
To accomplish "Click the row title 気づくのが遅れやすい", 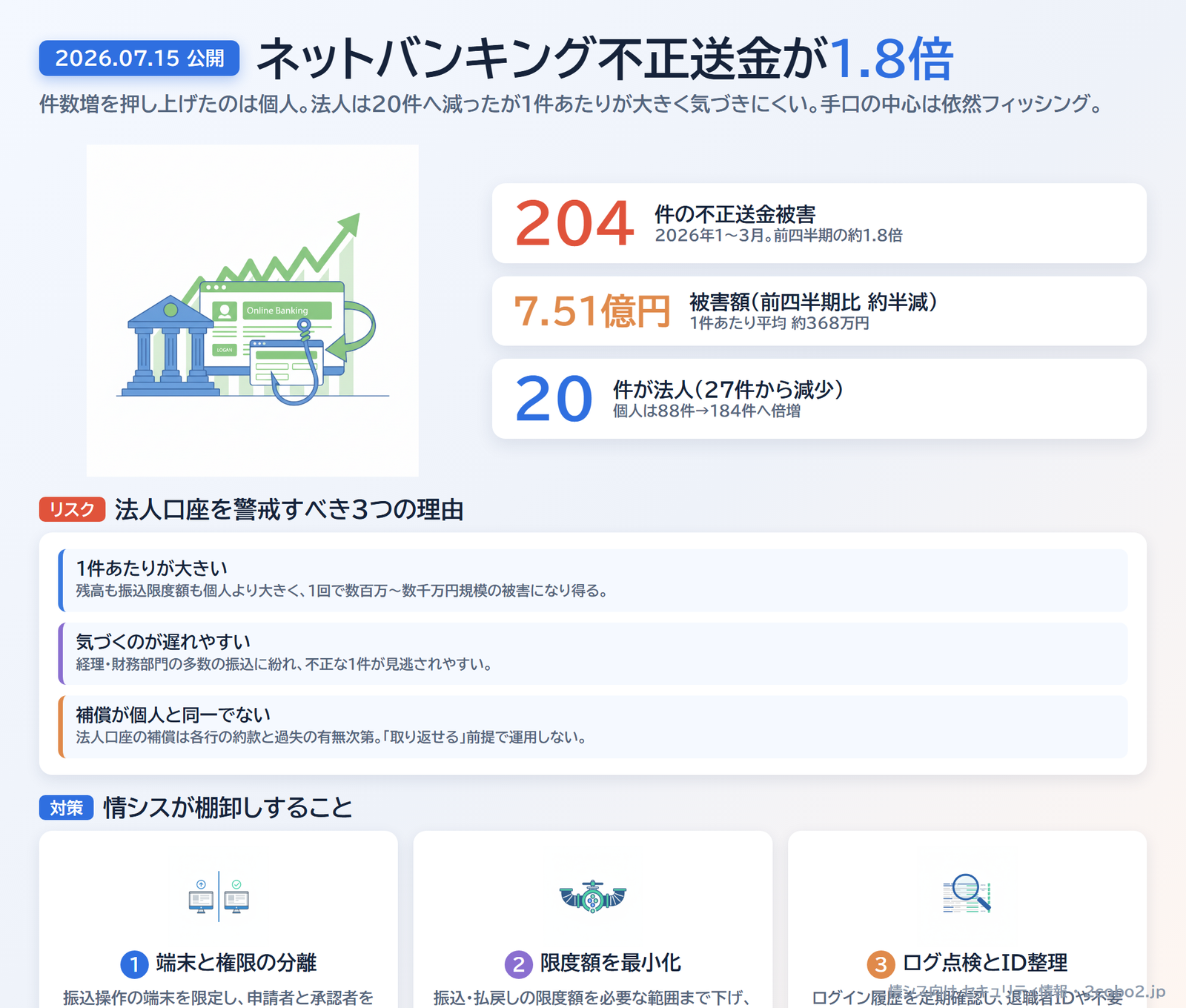I will [163, 641].
